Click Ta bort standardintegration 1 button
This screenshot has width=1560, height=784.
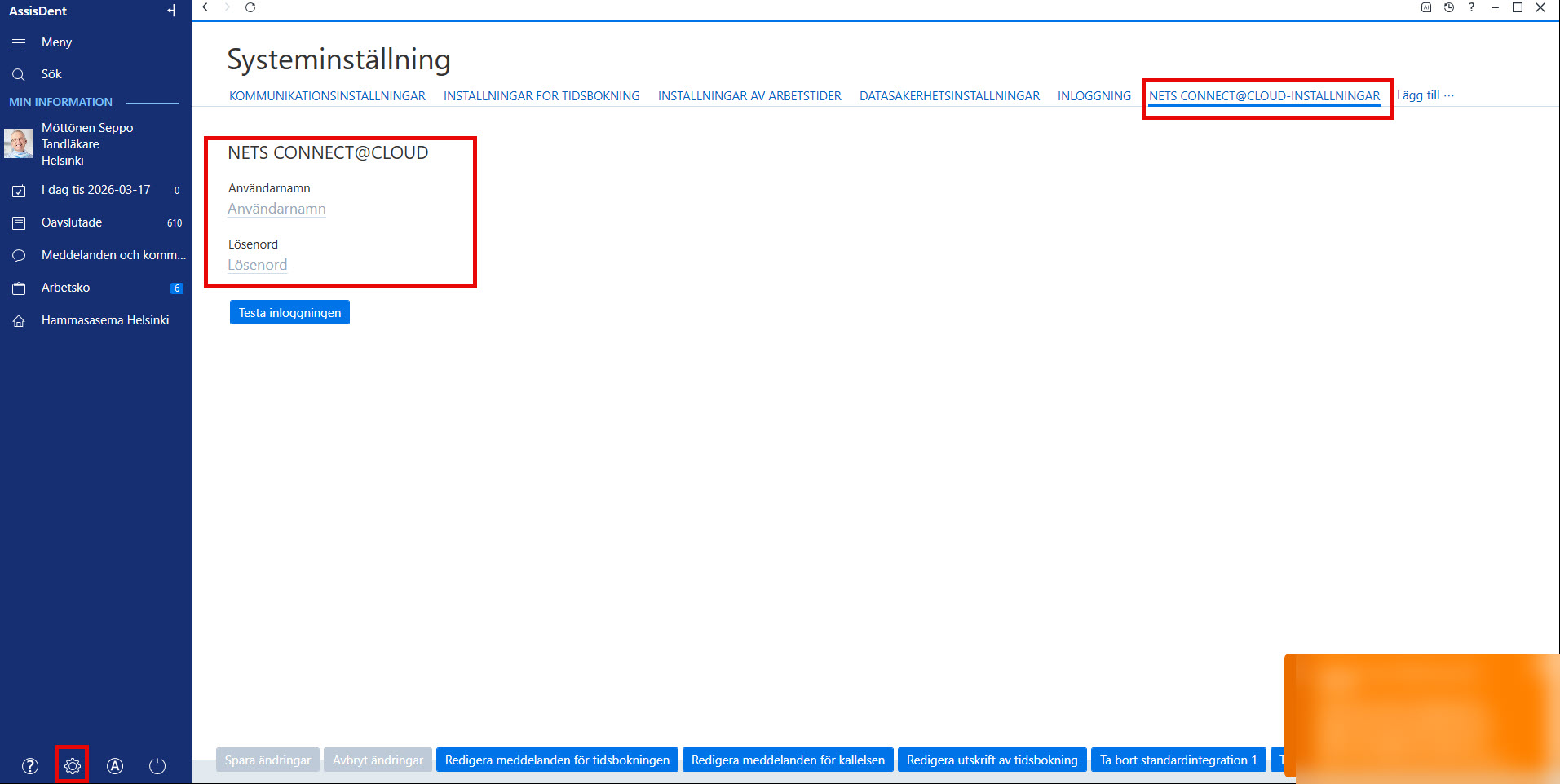click(1178, 760)
